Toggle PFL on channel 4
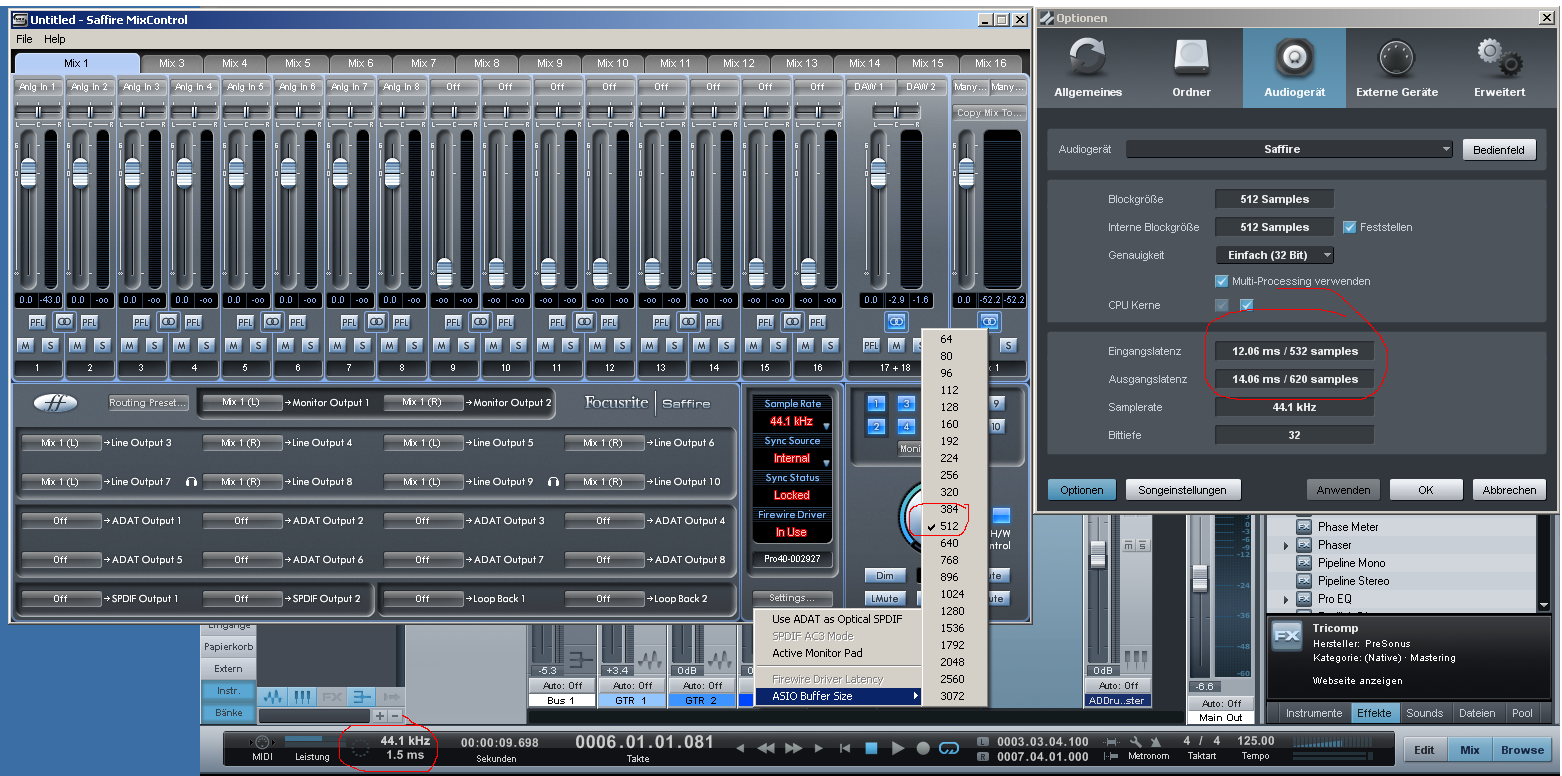 [193, 322]
